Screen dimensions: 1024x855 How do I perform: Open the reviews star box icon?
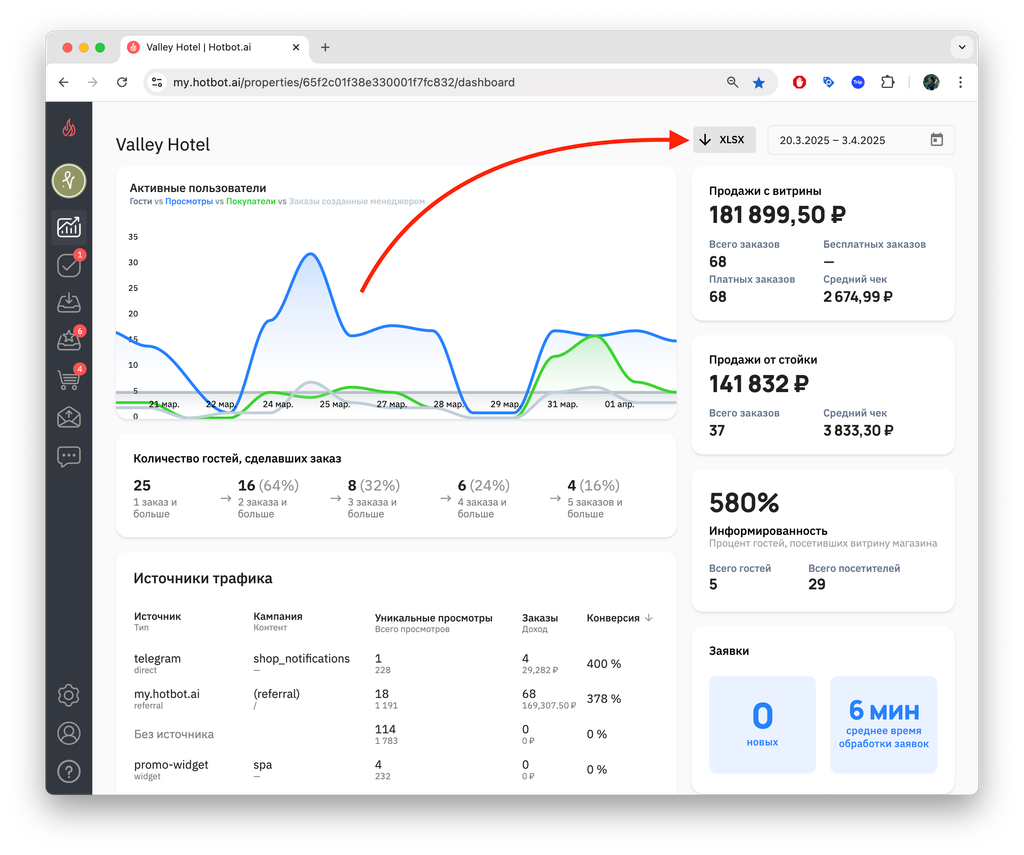tap(69, 340)
